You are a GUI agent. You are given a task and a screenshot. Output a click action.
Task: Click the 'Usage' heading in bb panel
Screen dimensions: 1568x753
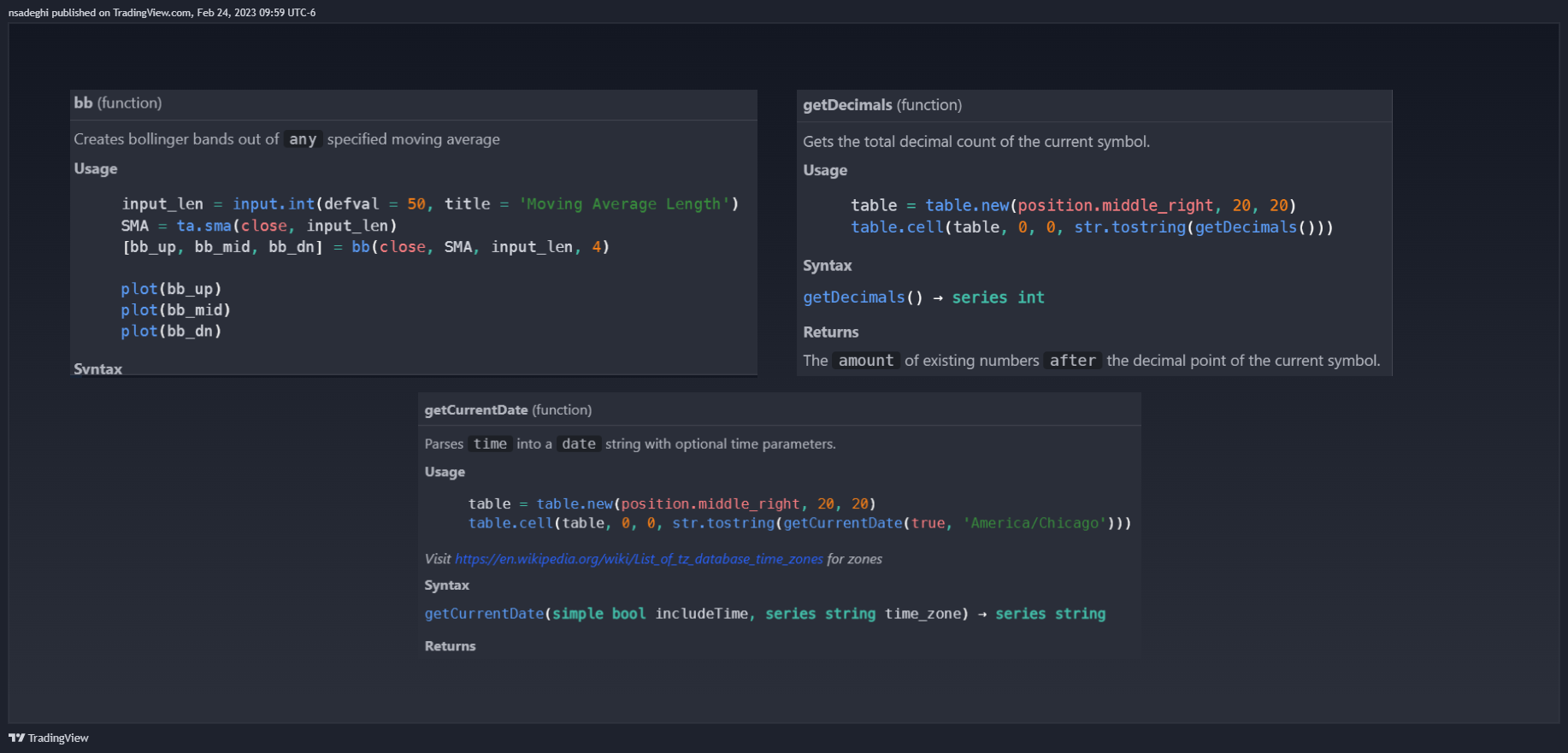pyautogui.click(x=96, y=168)
